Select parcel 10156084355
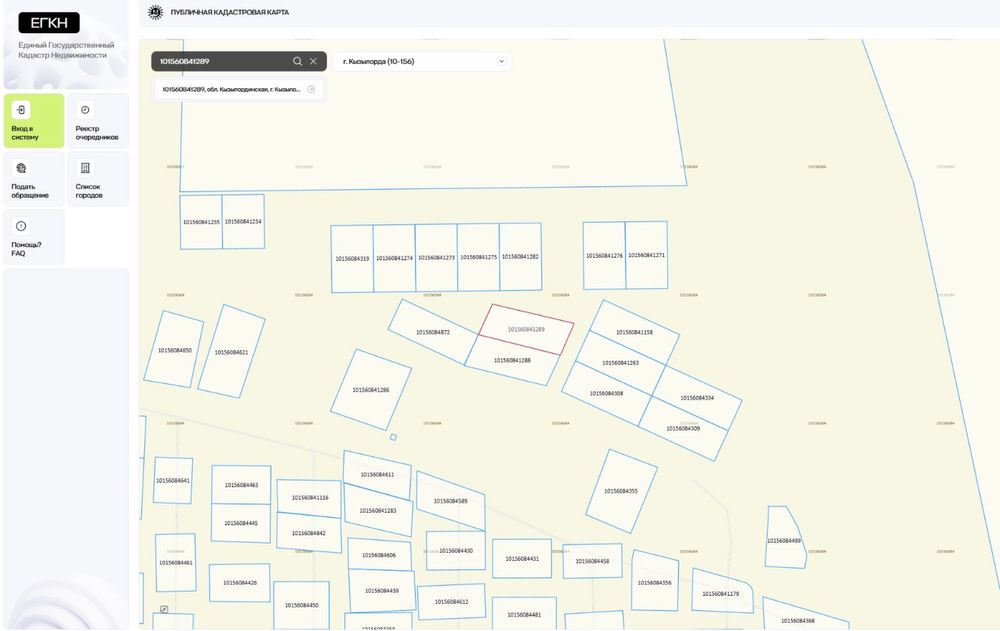The width and height of the screenshot is (1000, 631). pos(621,491)
